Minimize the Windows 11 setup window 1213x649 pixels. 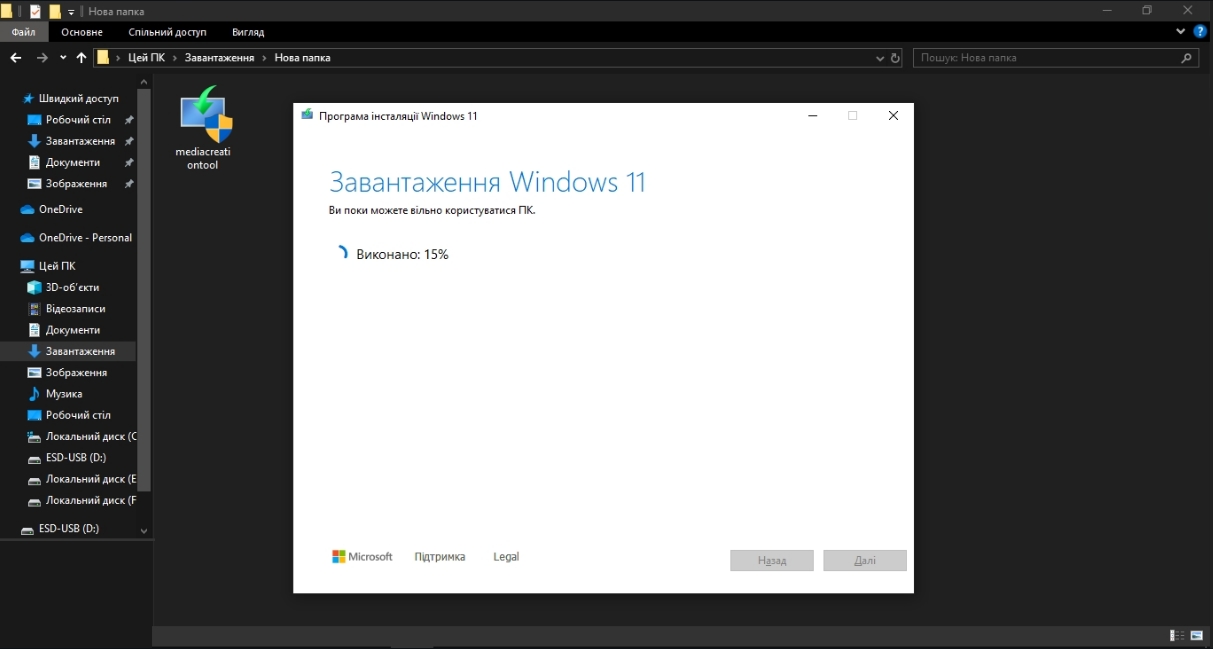click(x=811, y=116)
